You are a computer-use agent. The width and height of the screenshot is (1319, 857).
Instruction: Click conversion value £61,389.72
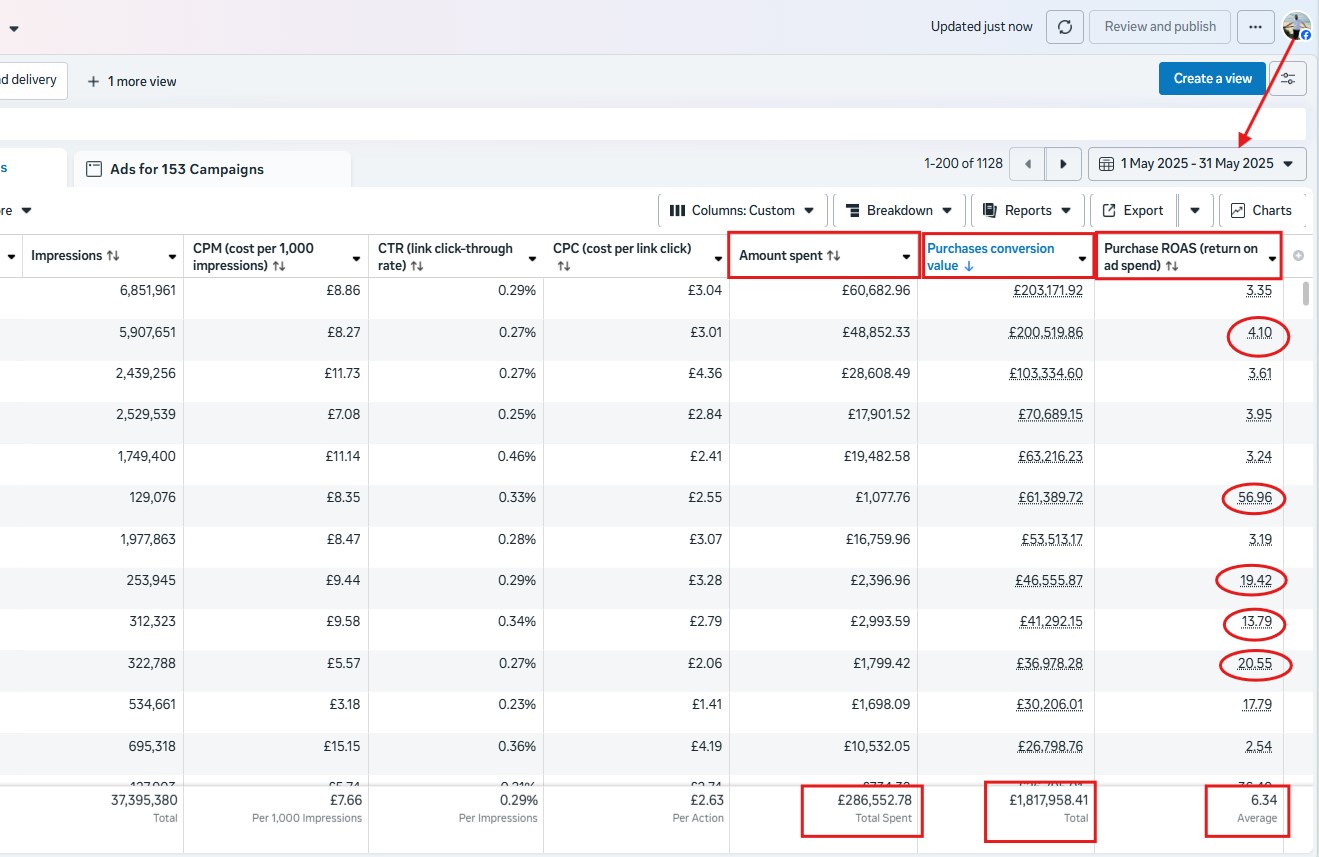click(1050, 497)
